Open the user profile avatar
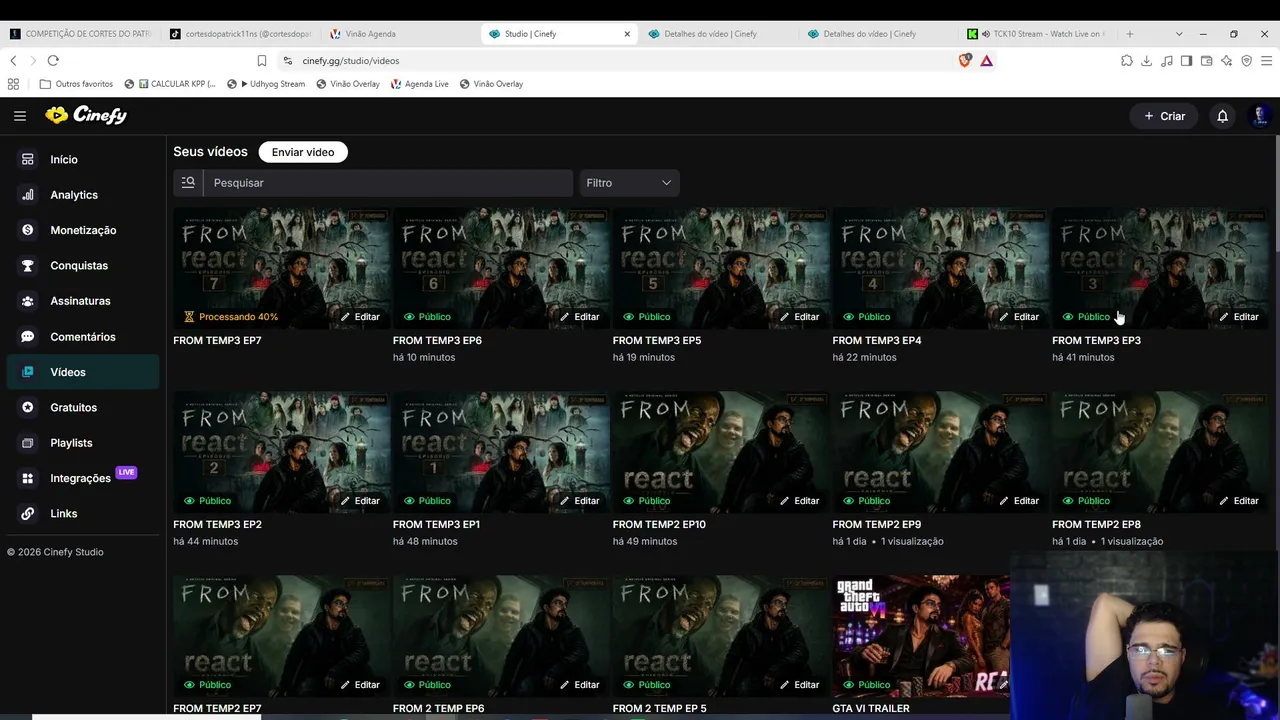Image resolution: width=1280 pixels, height=720 pixels. 1260,116
